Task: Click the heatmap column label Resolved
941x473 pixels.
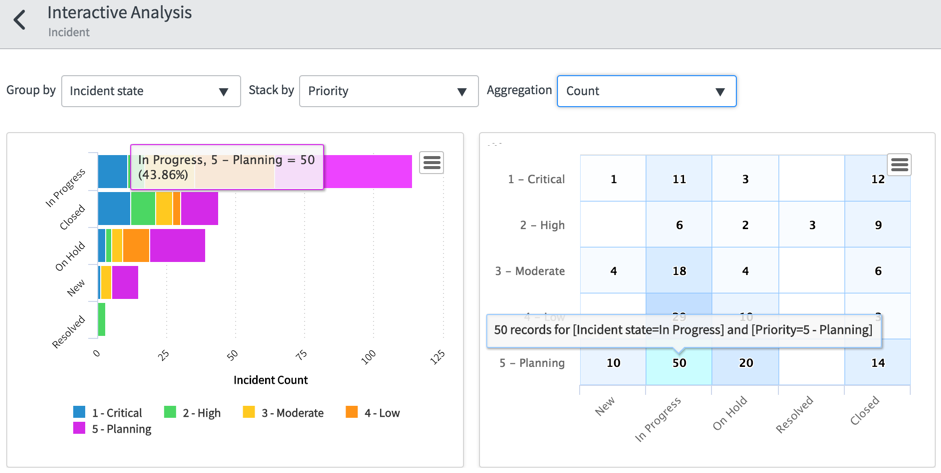Action: click(796, 413)
